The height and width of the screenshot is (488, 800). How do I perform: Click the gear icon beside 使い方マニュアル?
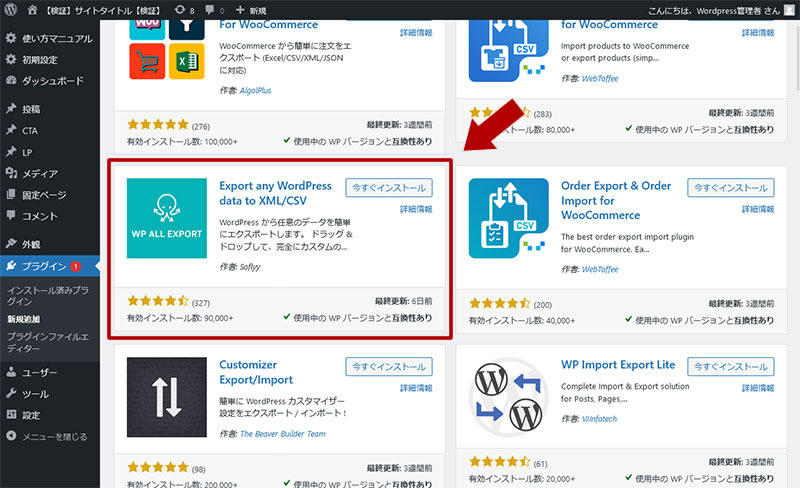(x=11, y=38)
